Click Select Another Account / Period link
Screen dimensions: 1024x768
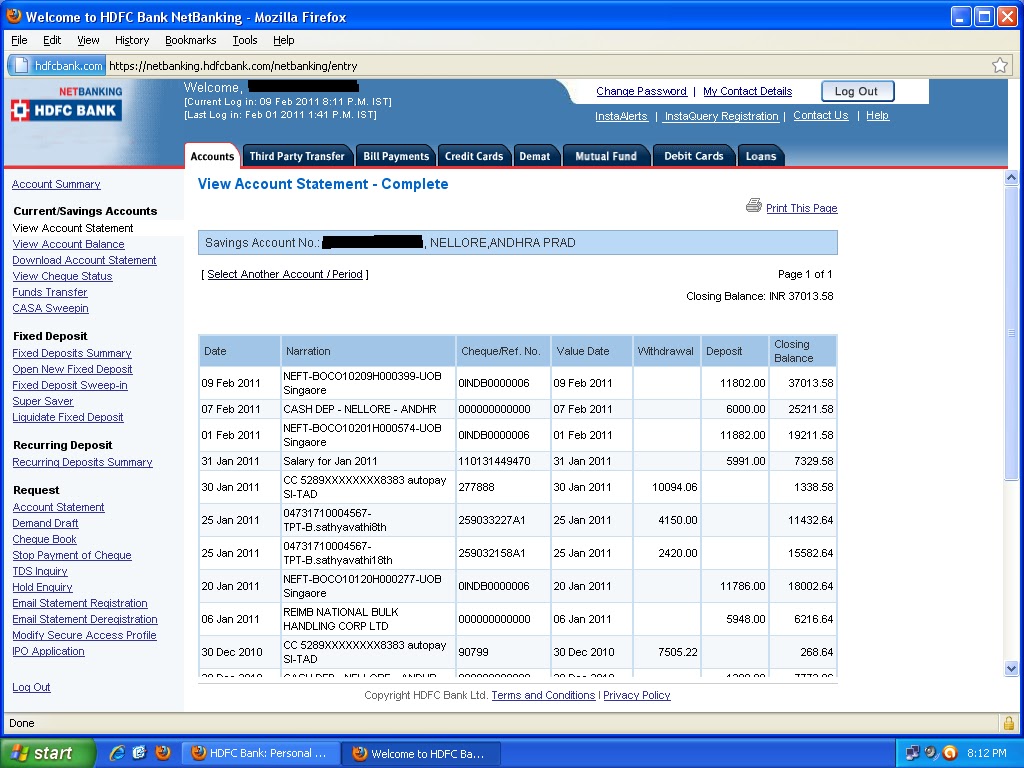285,274
